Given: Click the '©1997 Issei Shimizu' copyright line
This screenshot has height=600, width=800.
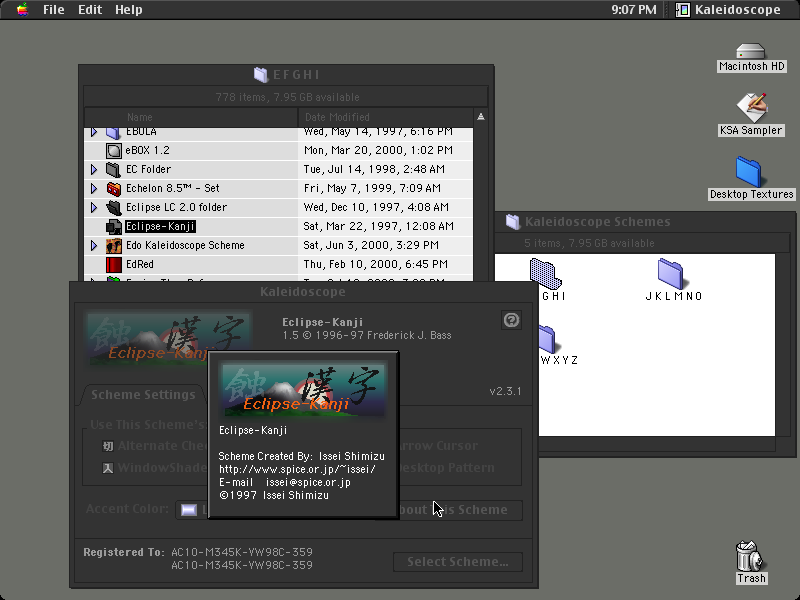Looking at the screenshot, I should (274, 495).
